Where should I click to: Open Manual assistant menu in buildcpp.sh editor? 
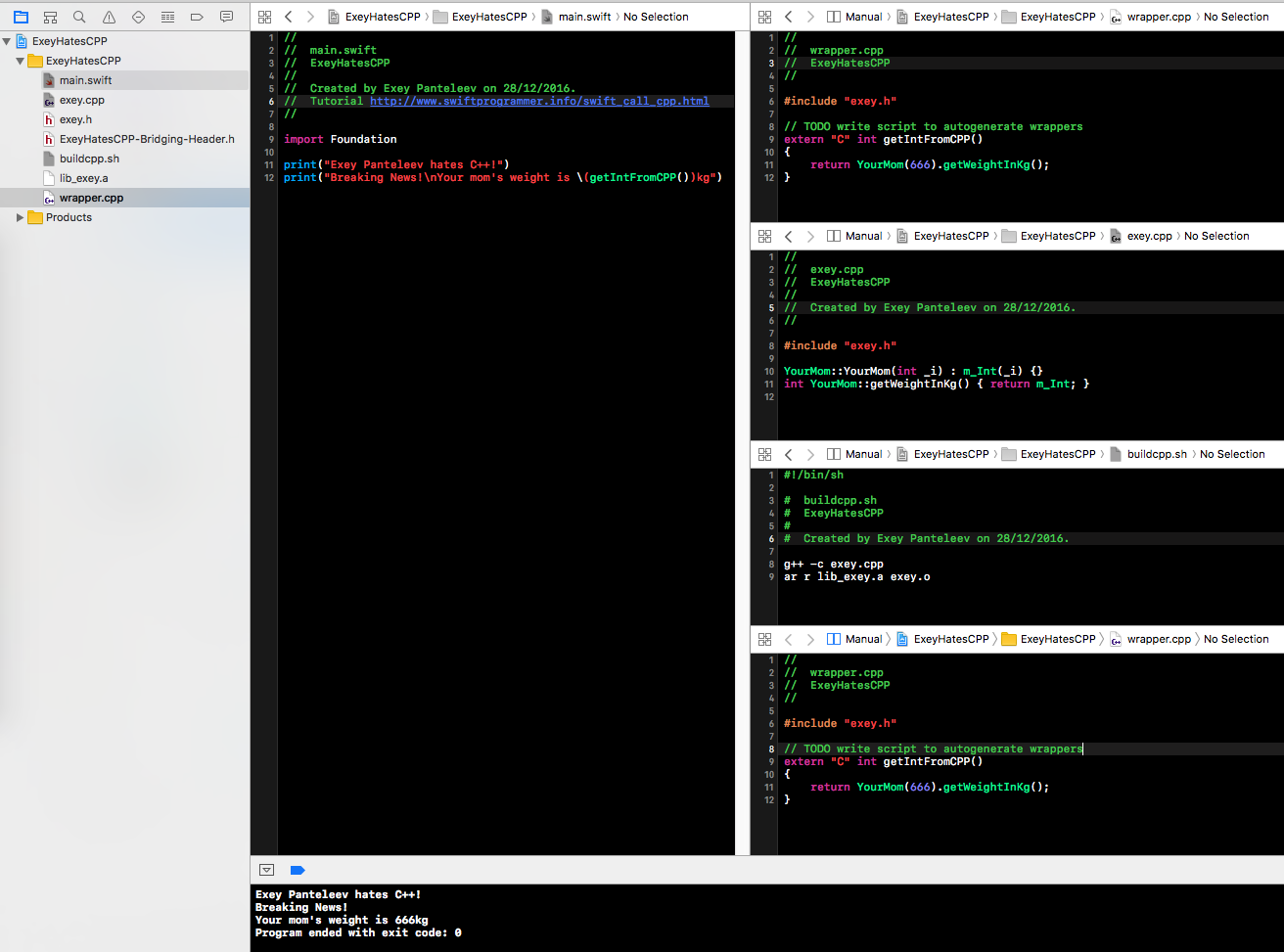[x=854, y=454]
